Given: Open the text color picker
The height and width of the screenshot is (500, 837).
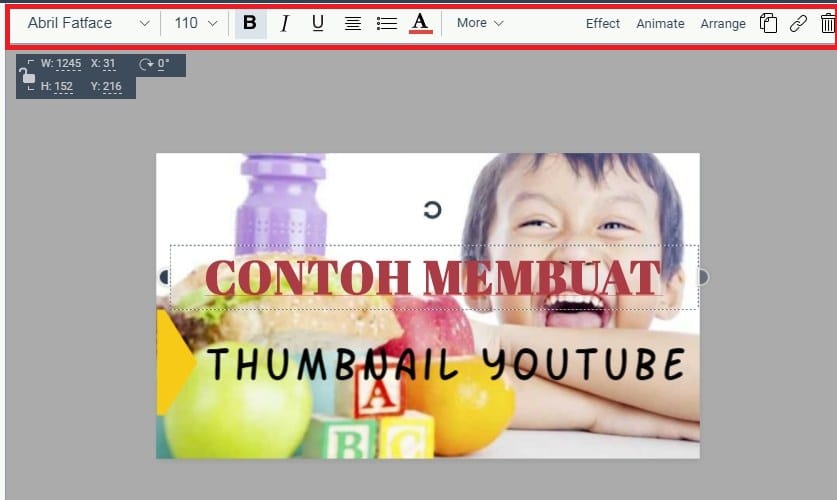Looking at the screenshot, I should (420, 23).
